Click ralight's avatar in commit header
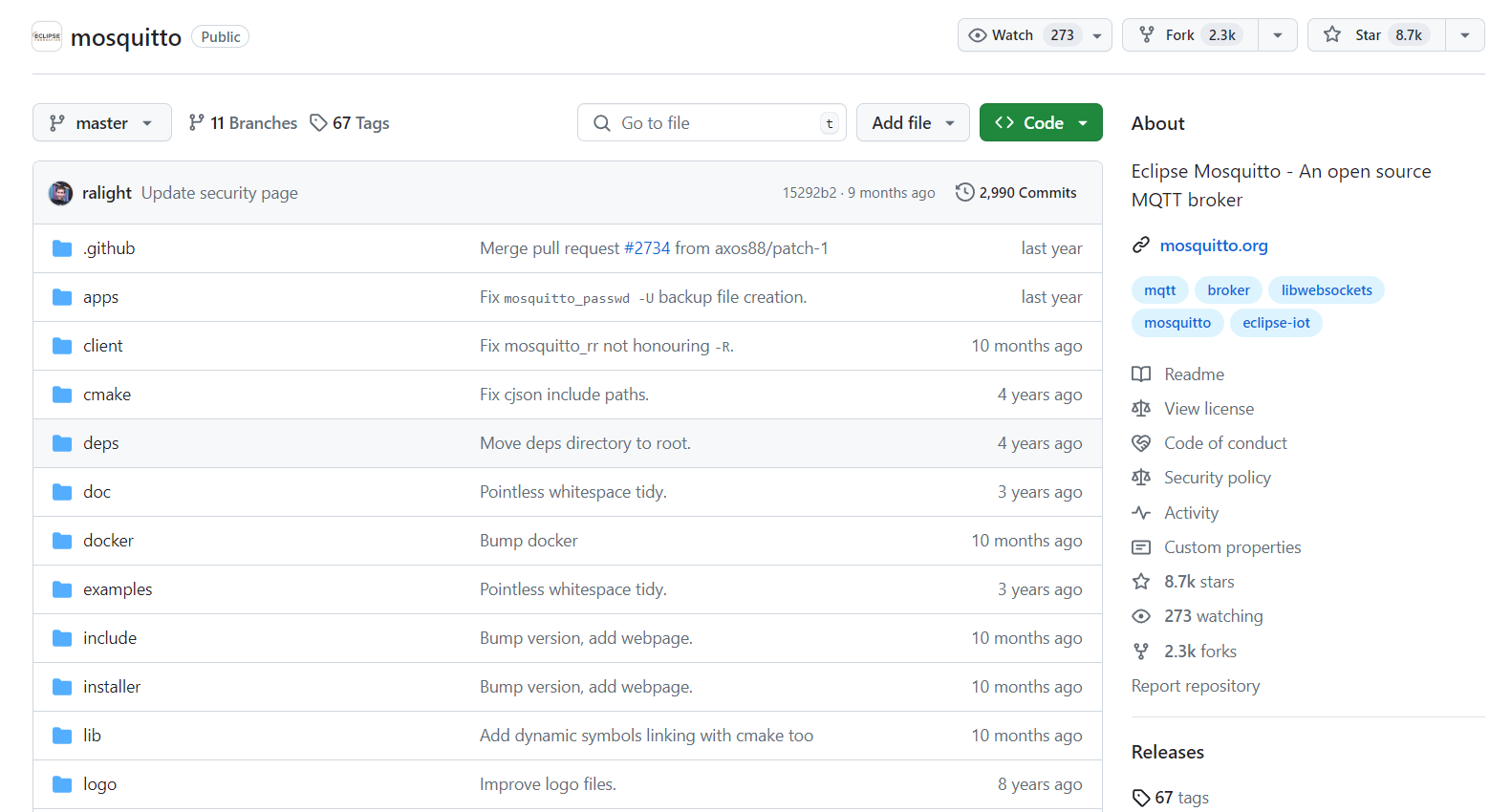This screenshot has width=1511, height=812. pyautogui.click(x=60, y=193)
